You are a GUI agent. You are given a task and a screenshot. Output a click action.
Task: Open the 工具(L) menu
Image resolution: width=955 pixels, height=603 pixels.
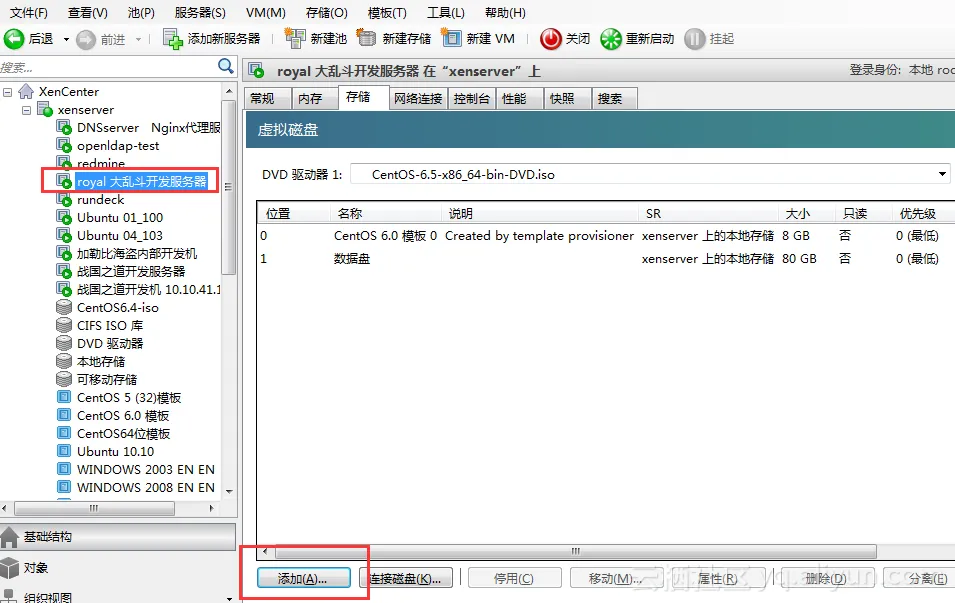(446, 13)
